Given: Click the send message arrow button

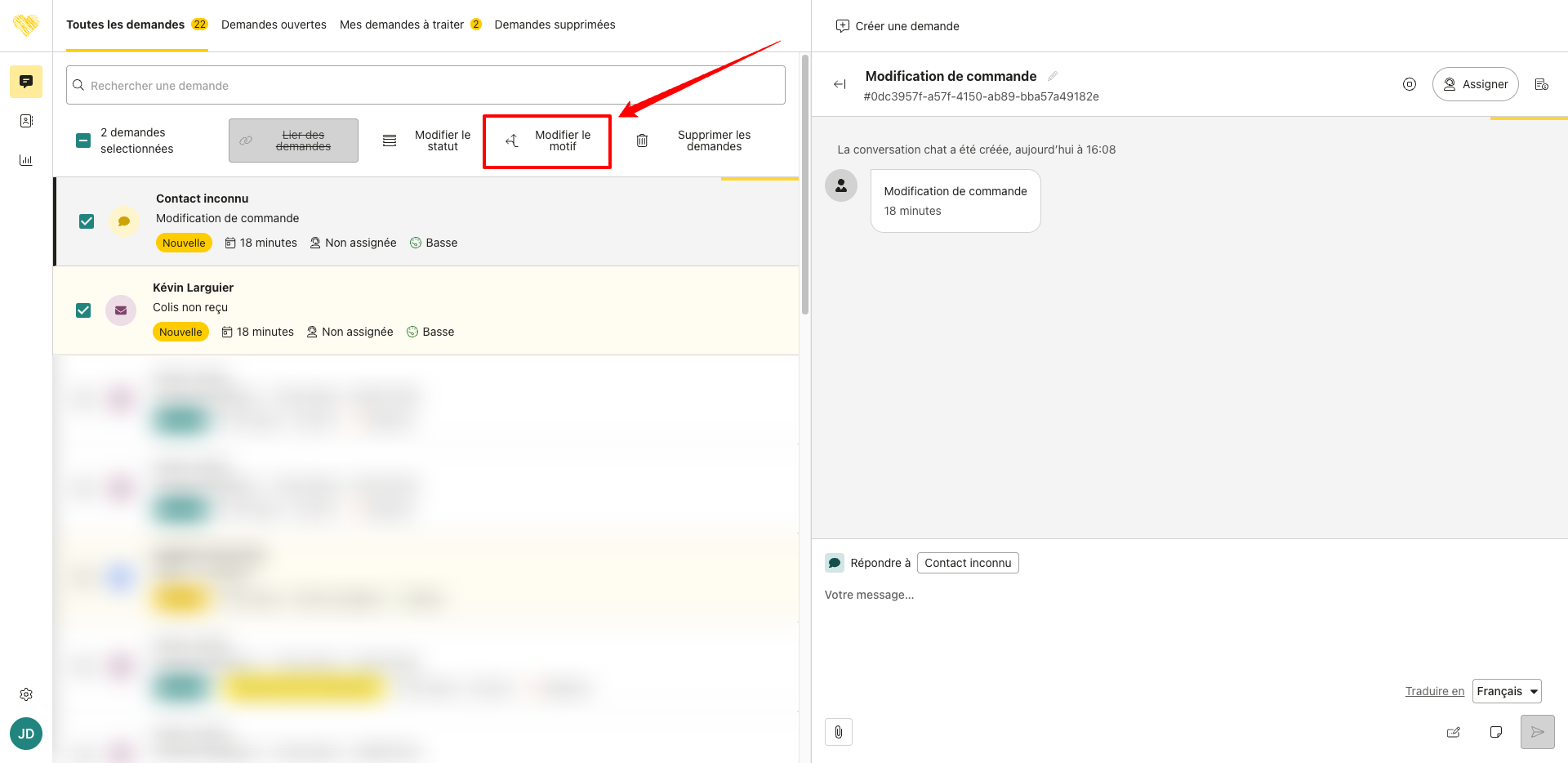Looking at the screenshot, I should pos(1537,732).
